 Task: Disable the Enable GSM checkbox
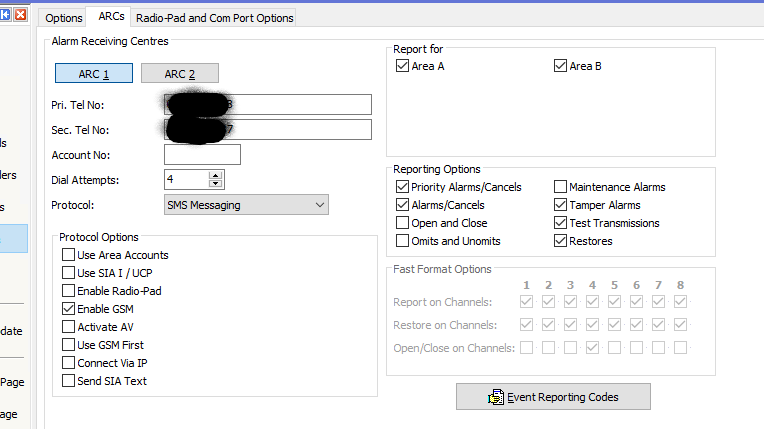69,309
